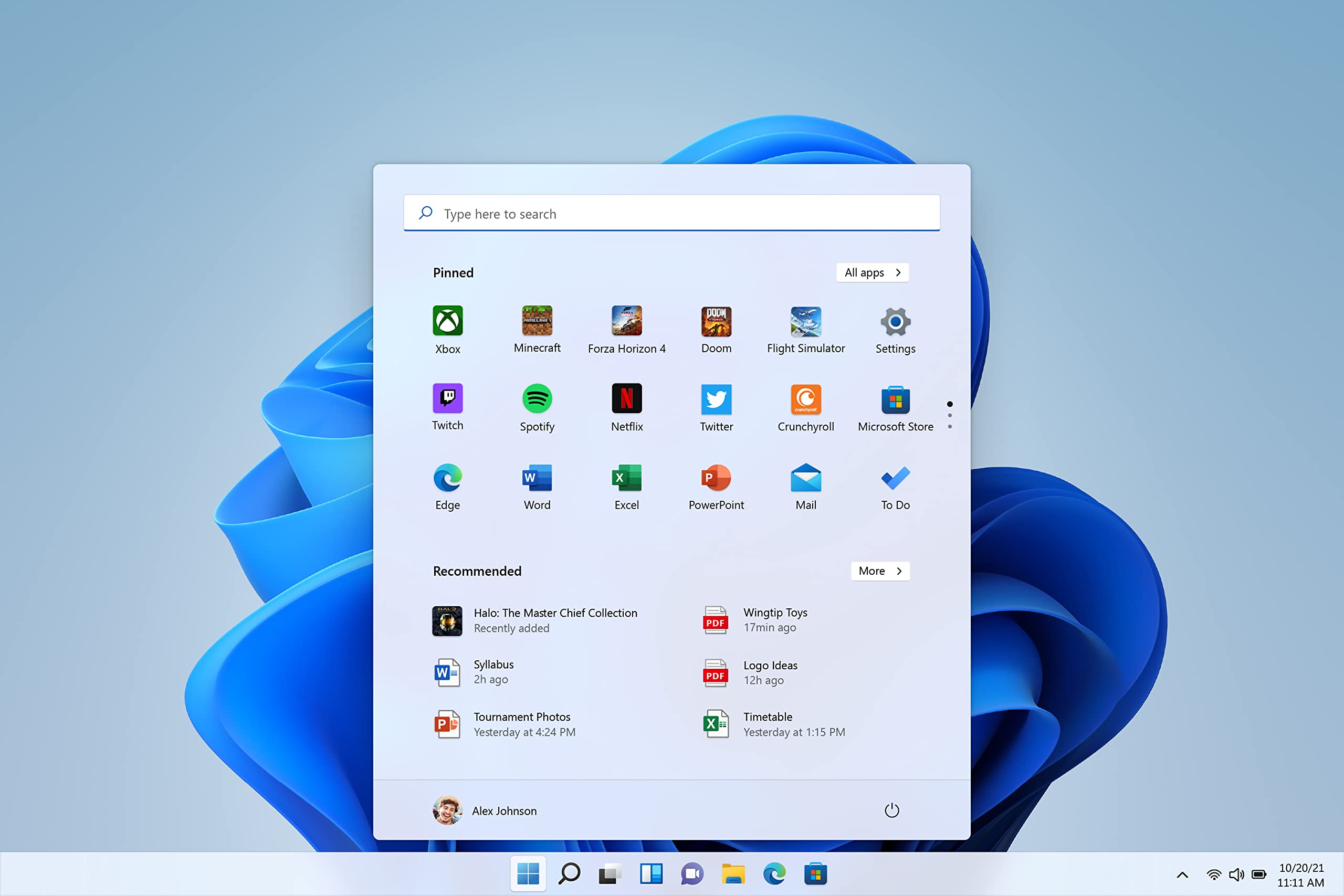Open Netflix
The width and height of the screenshot is (1344, 896).
click(x=626, y=400)
